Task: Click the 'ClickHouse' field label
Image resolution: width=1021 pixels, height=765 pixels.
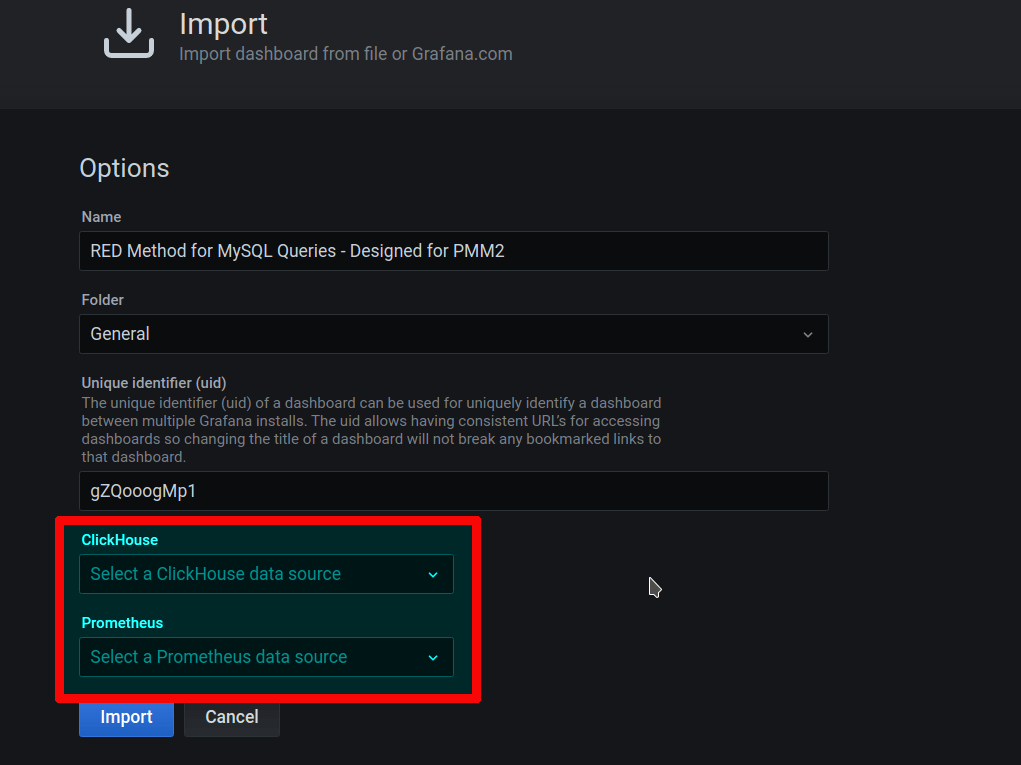Action: pyautogui.click(x=119, y=540)
